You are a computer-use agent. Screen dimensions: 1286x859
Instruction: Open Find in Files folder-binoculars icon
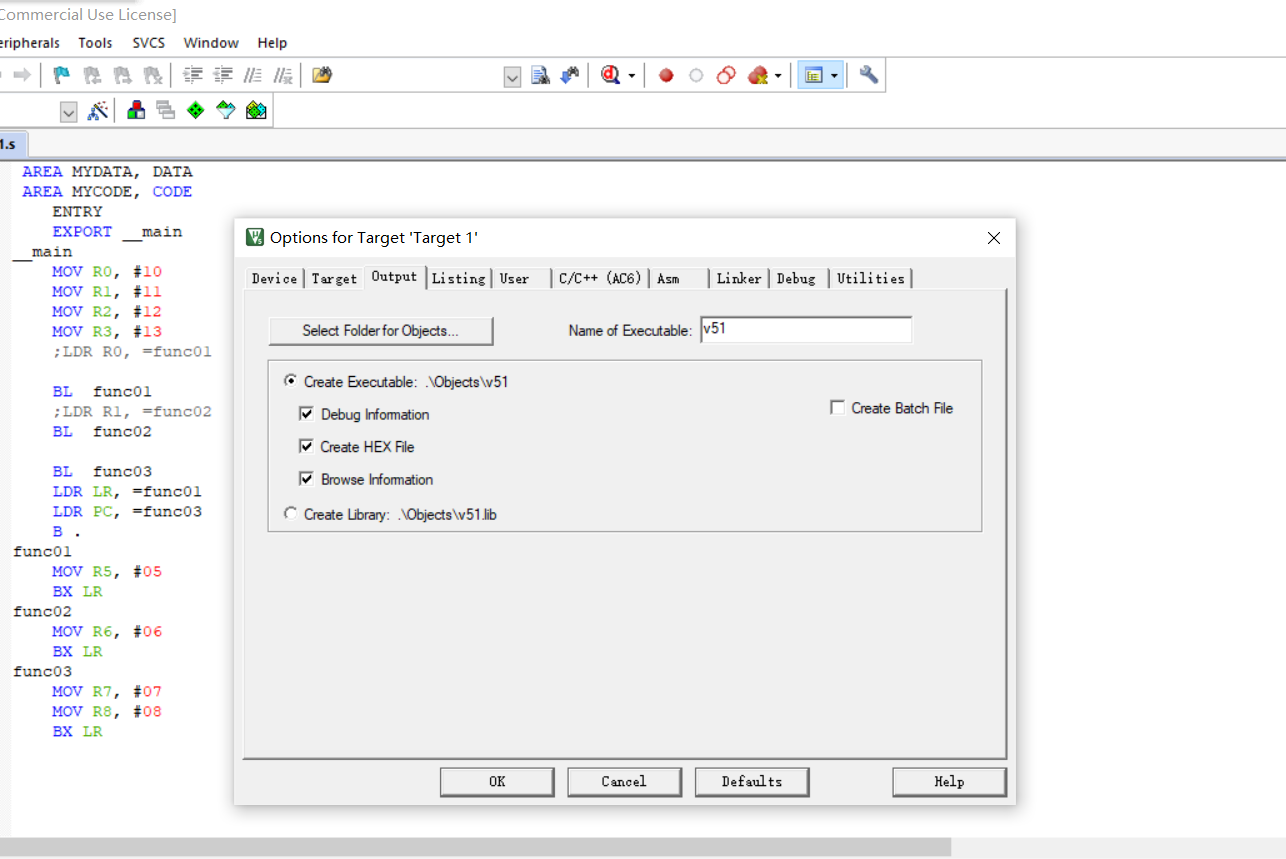pyautogui.click(x=322, y=75)
